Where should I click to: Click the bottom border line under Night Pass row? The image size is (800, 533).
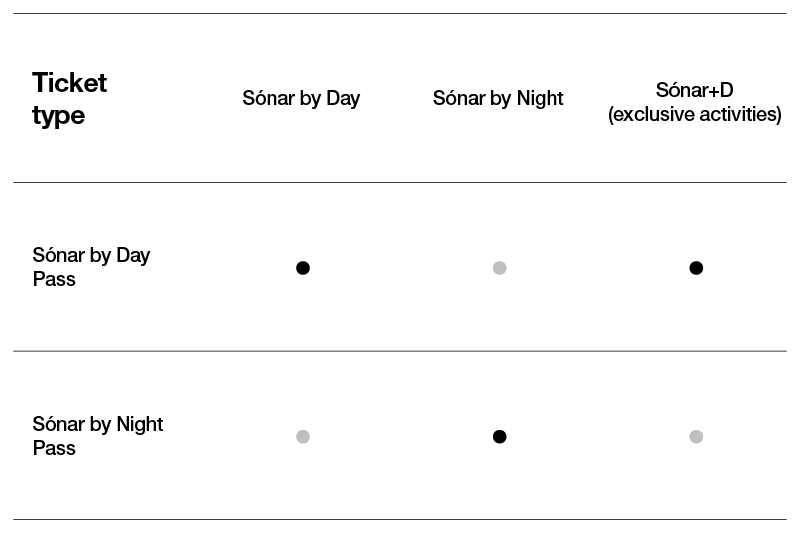coord(400,520)
